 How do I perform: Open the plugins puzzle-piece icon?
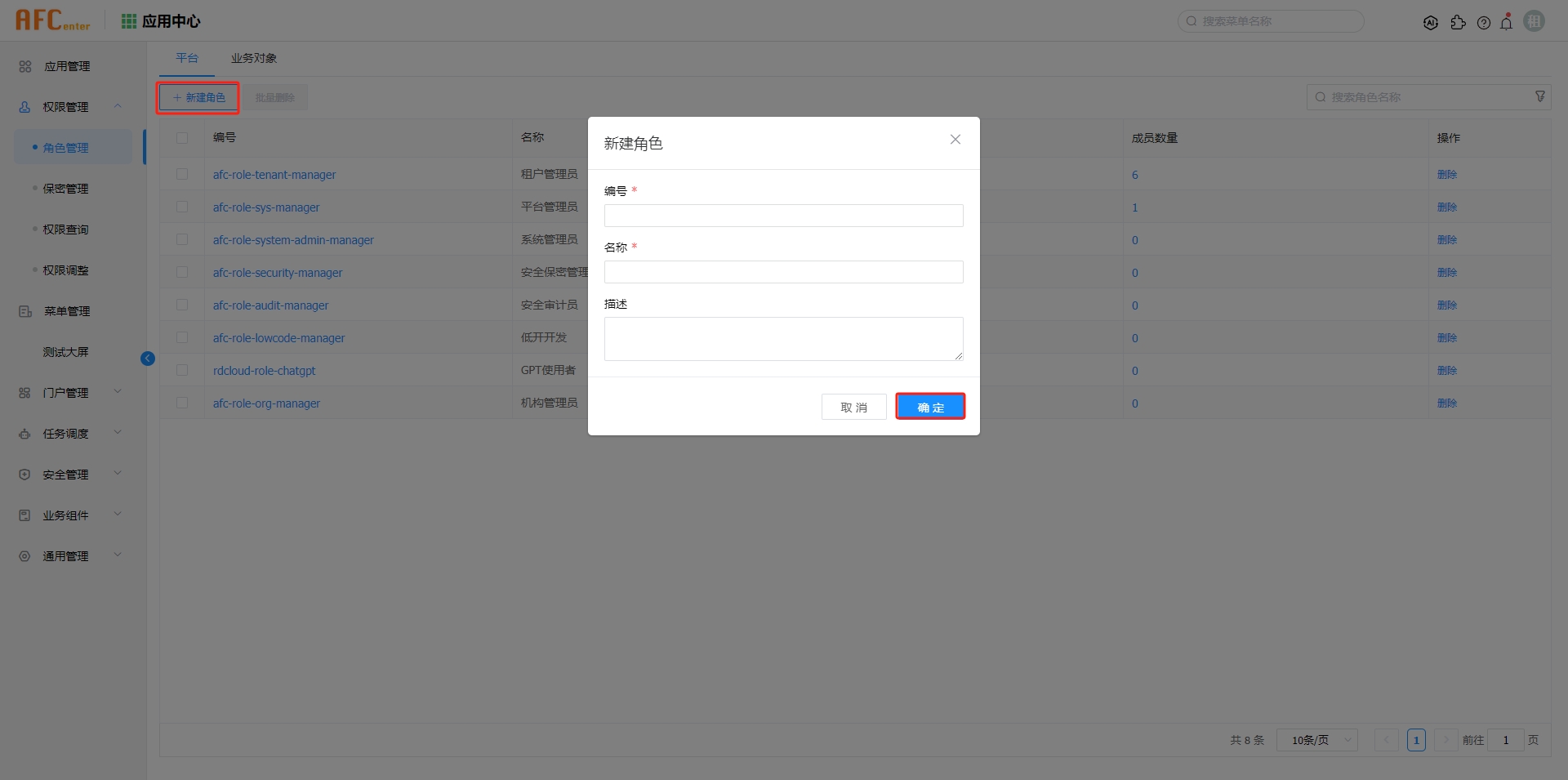[x=1459, y=22]
